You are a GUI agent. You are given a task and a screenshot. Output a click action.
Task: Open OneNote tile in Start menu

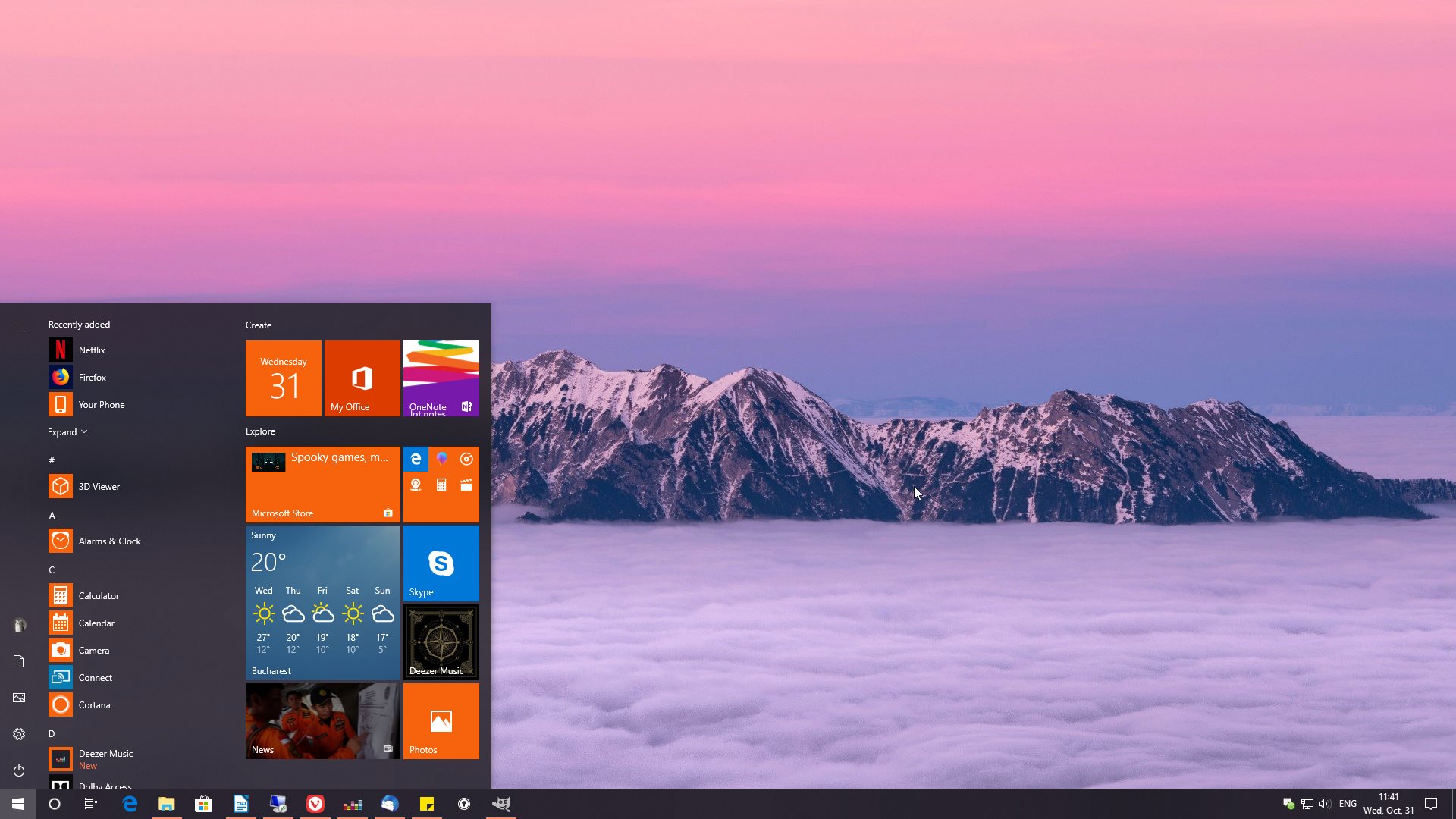(441, 377)
